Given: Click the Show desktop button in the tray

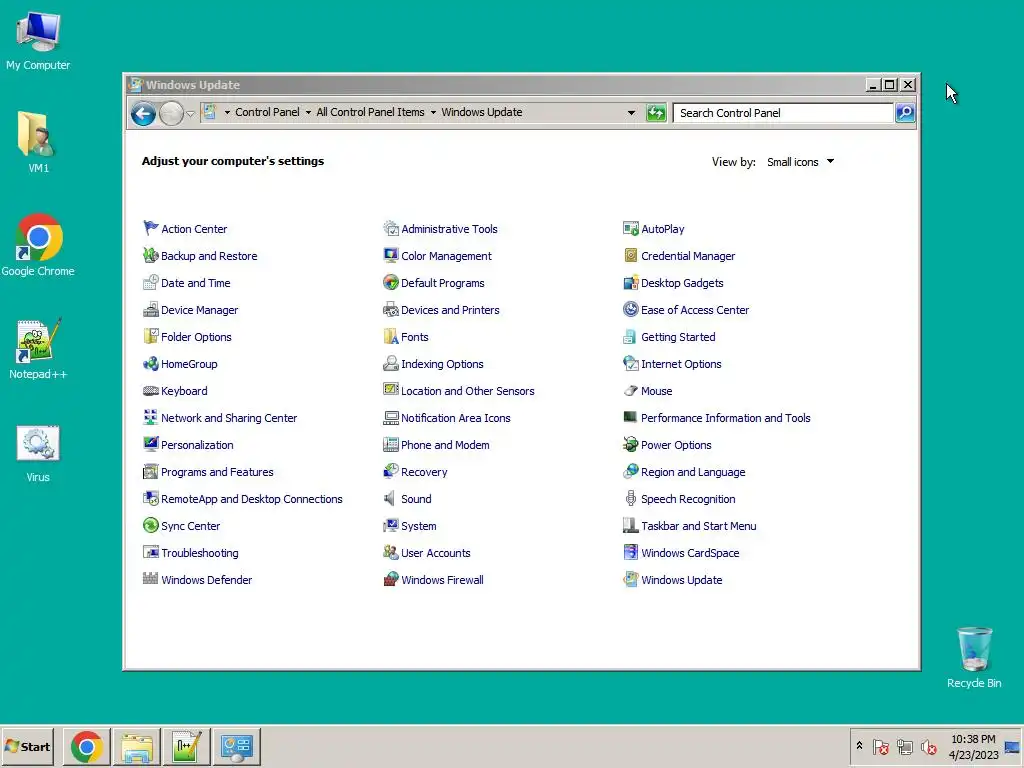Looking at the screenshot, I should [1012, 746].
